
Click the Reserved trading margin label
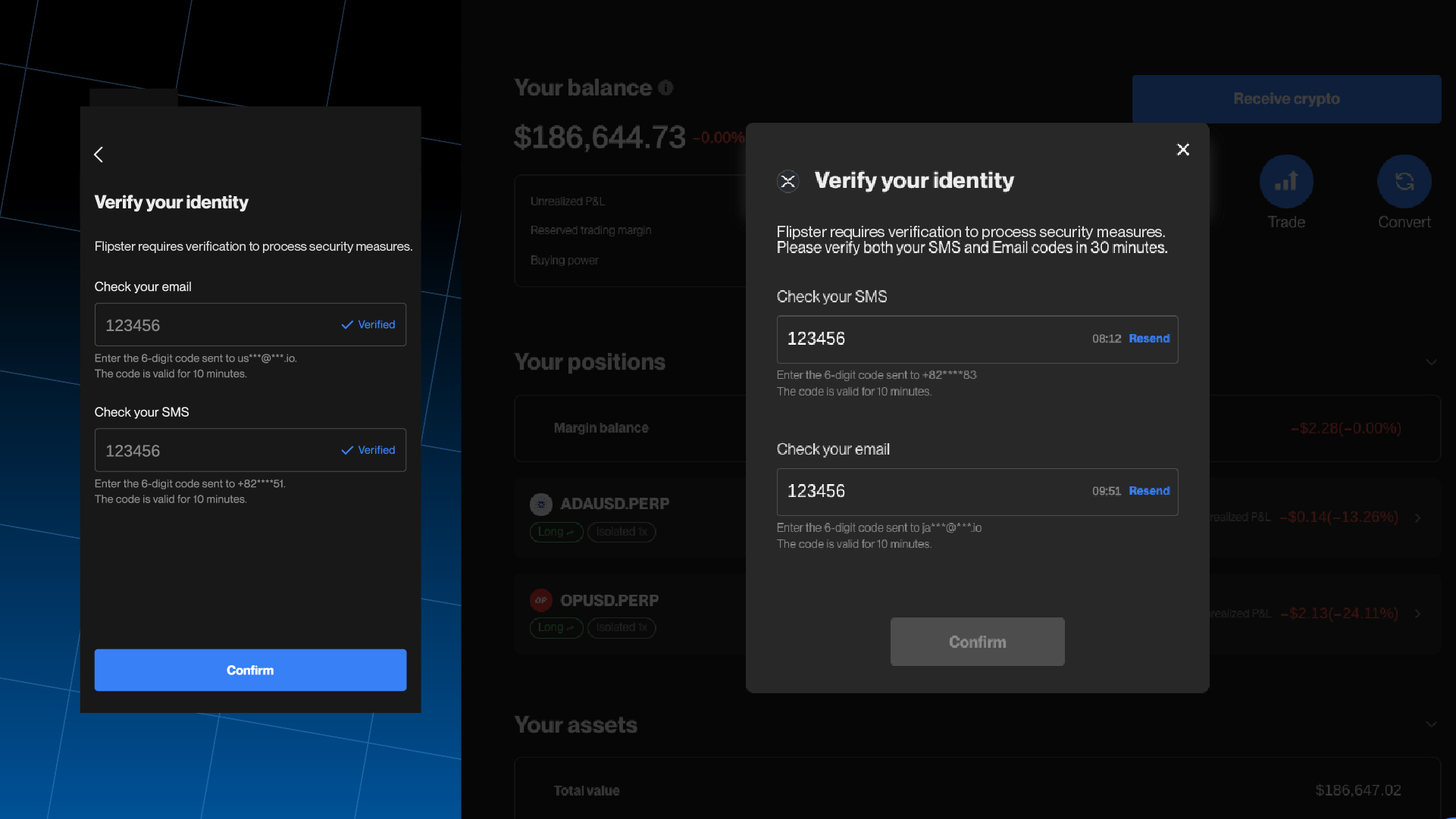click(x=591, y=230)
